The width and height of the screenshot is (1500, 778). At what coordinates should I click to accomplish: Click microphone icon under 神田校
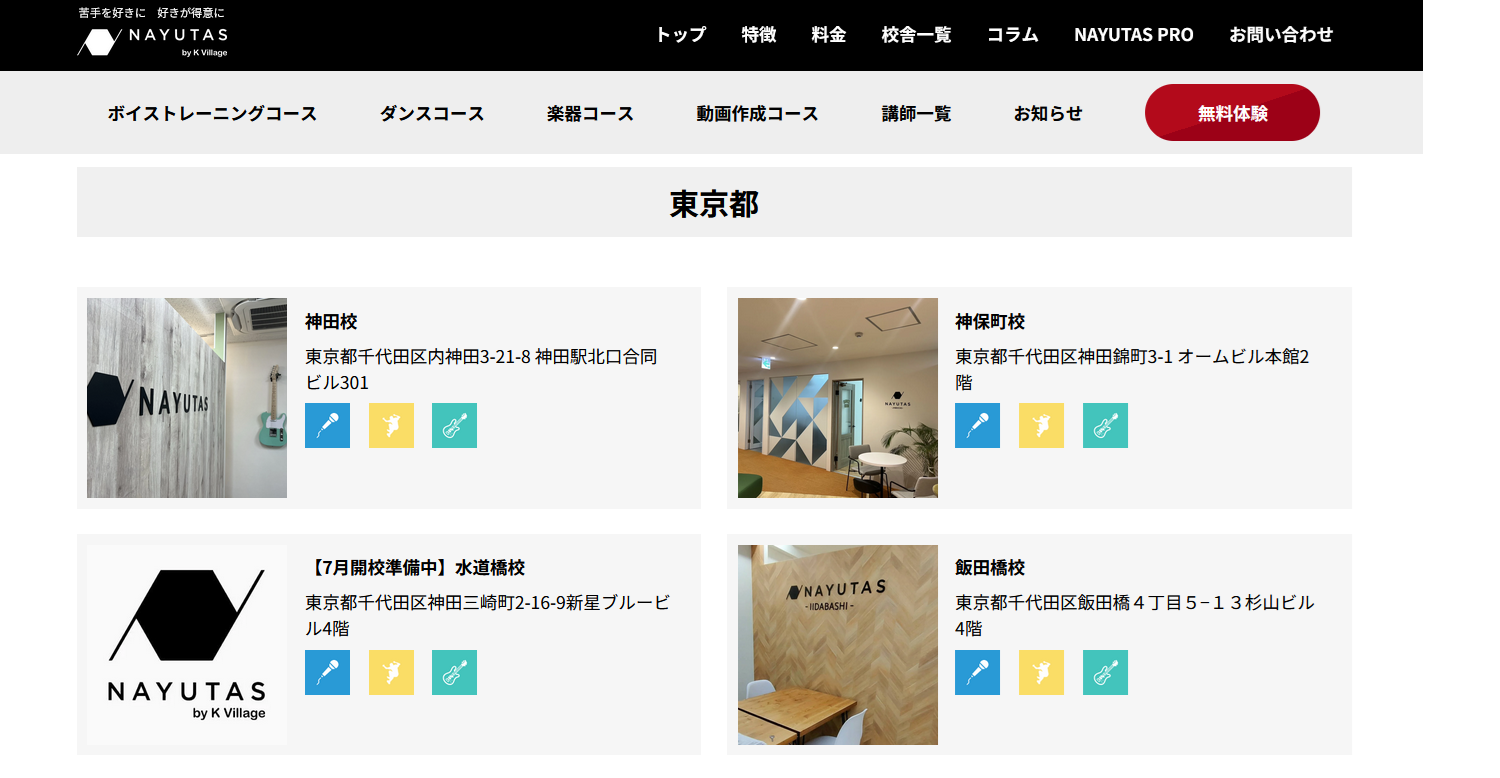pyautogui.click(x=327, y=425)
